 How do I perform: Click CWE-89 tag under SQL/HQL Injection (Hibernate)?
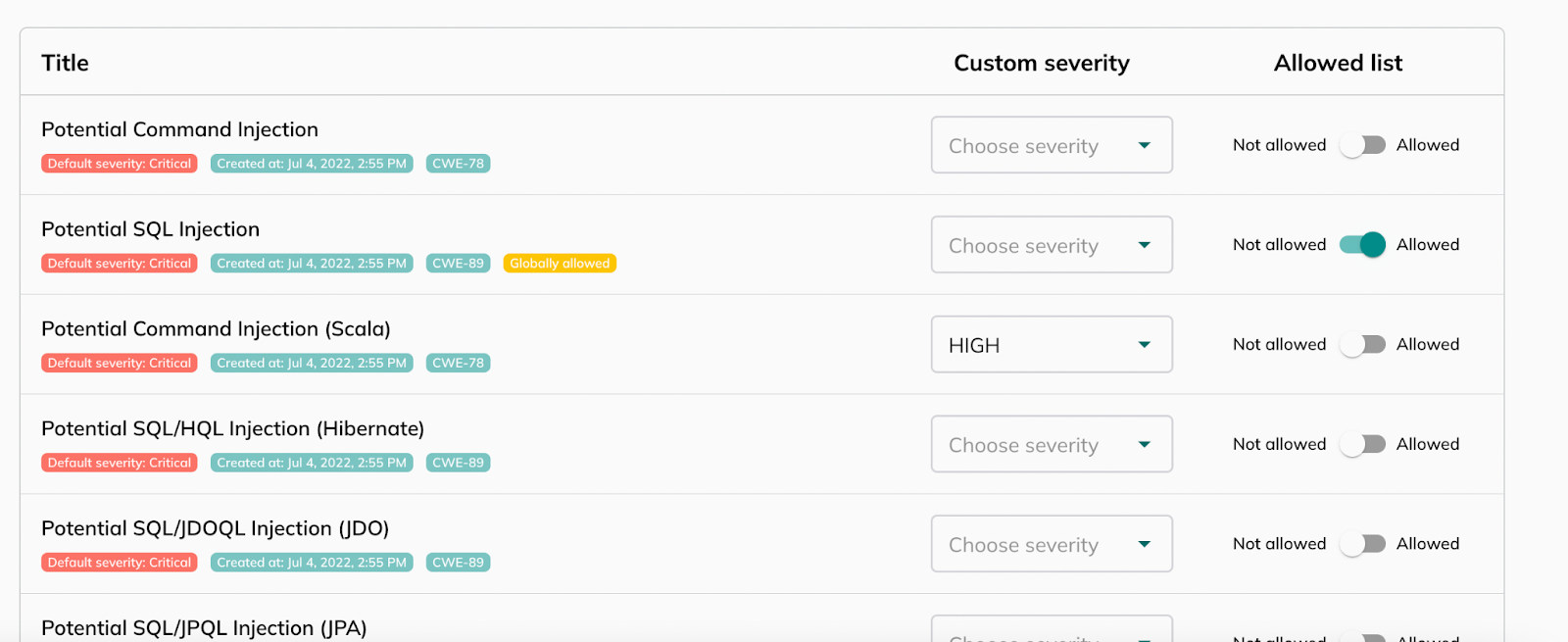458,463
